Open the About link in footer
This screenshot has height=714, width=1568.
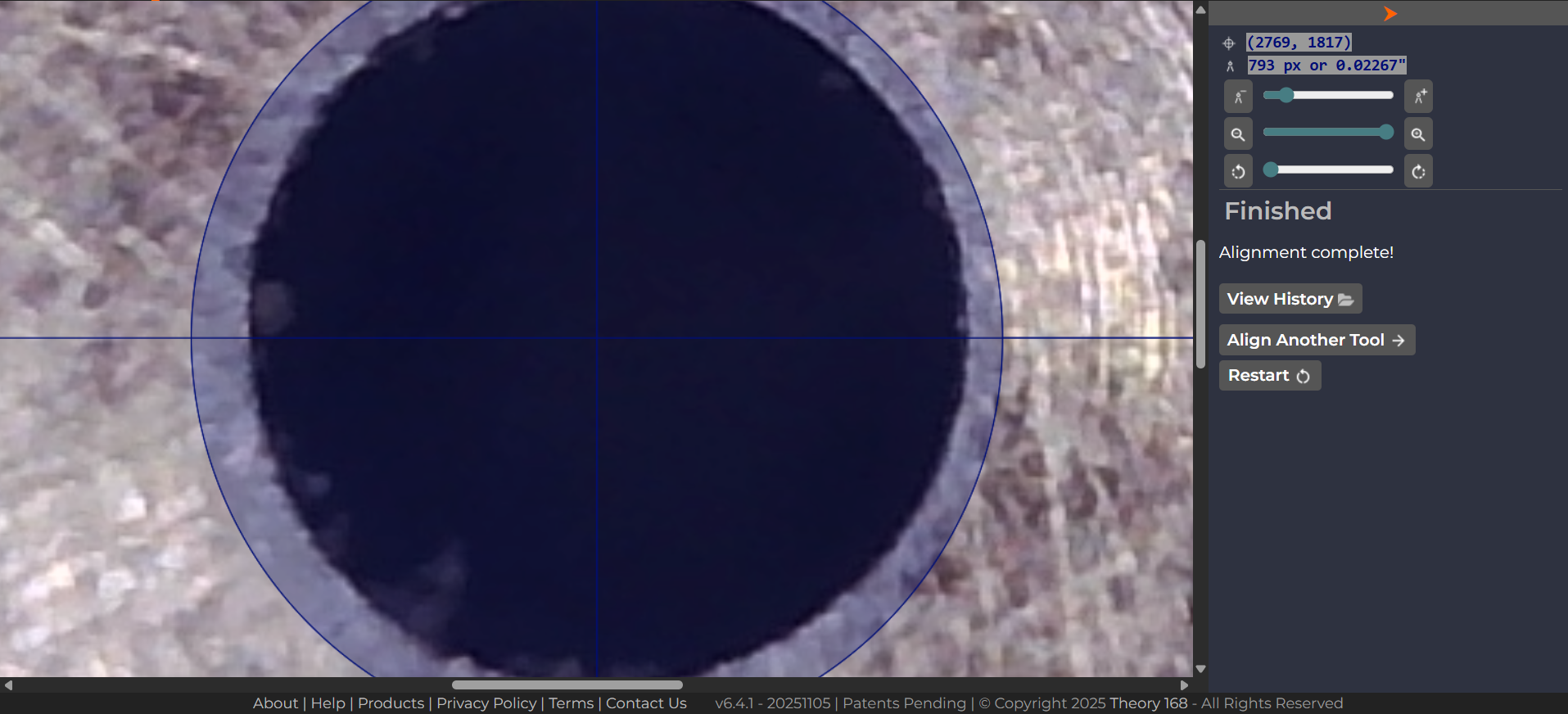[275, 703]
